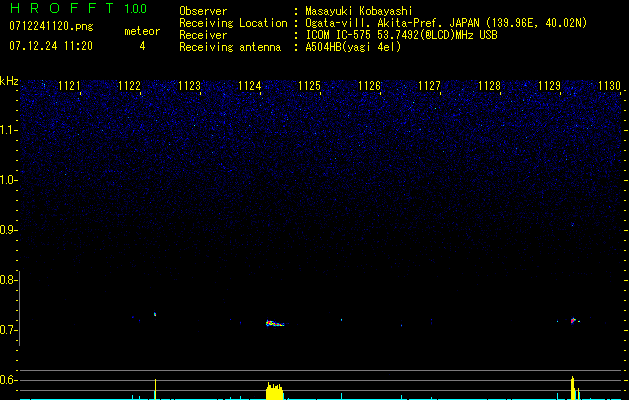Image resolution: width=629 pixels, height=400 pixels.
Task: Click the date stamp 07.12.24 11:20
Action: tap(51, 46)
